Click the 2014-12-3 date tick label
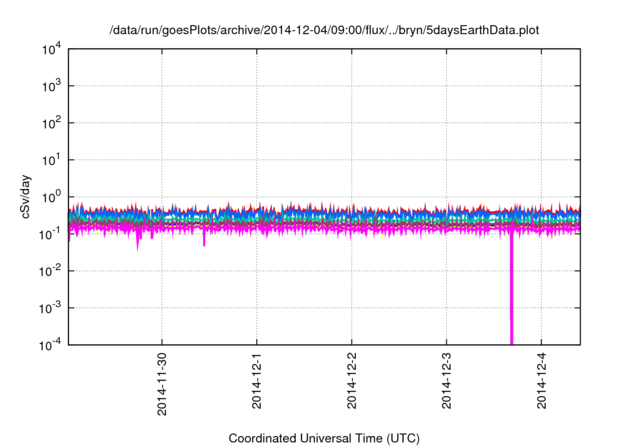Screen dimensions: 640x448 [x=446, y=381]
